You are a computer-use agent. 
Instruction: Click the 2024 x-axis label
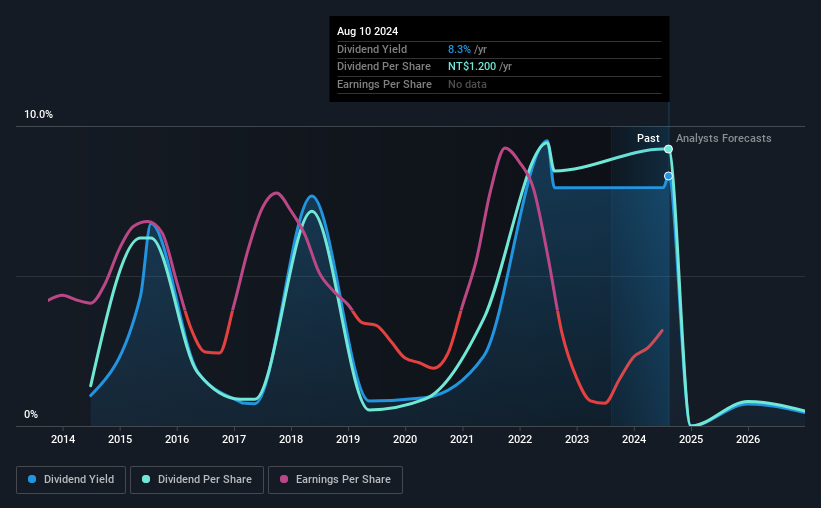click(634, 439)
